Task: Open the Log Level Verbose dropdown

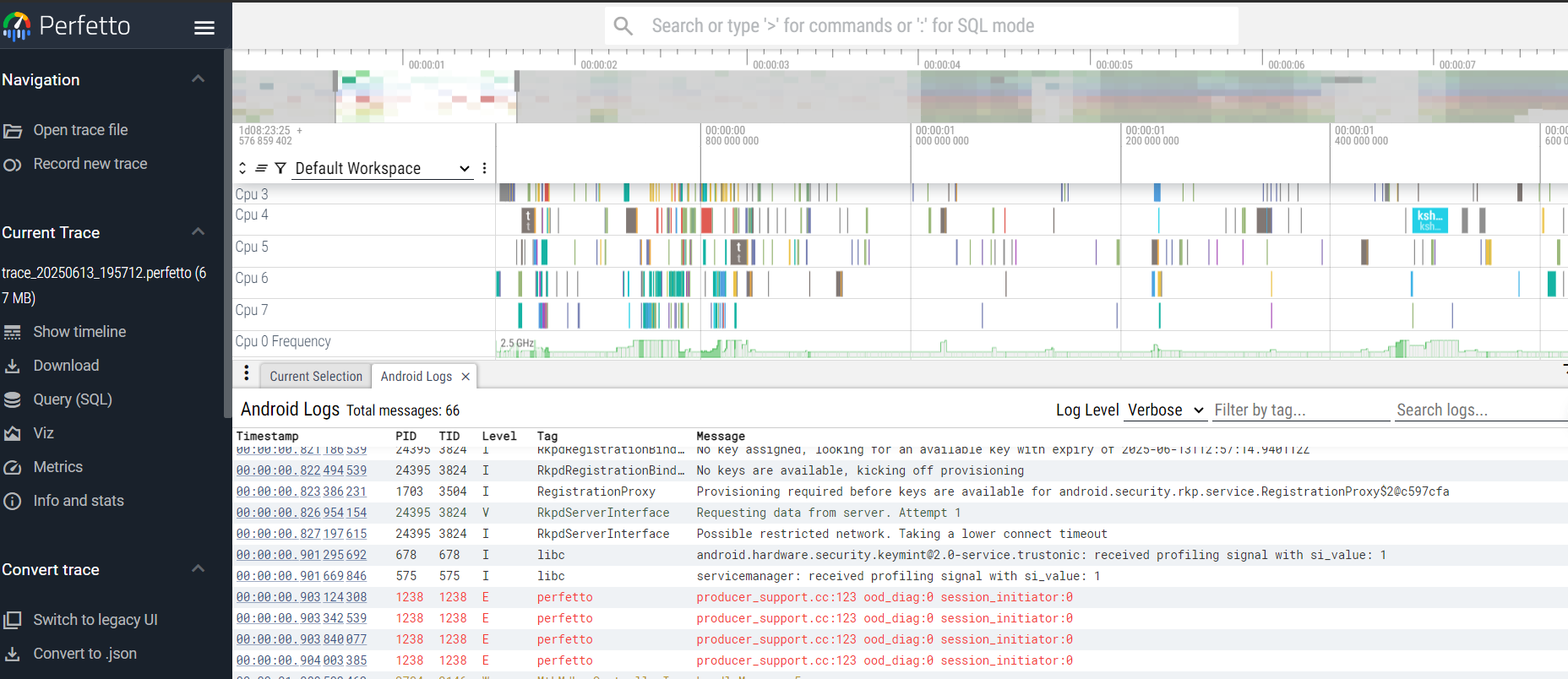Action: (x=1165, y=410)
